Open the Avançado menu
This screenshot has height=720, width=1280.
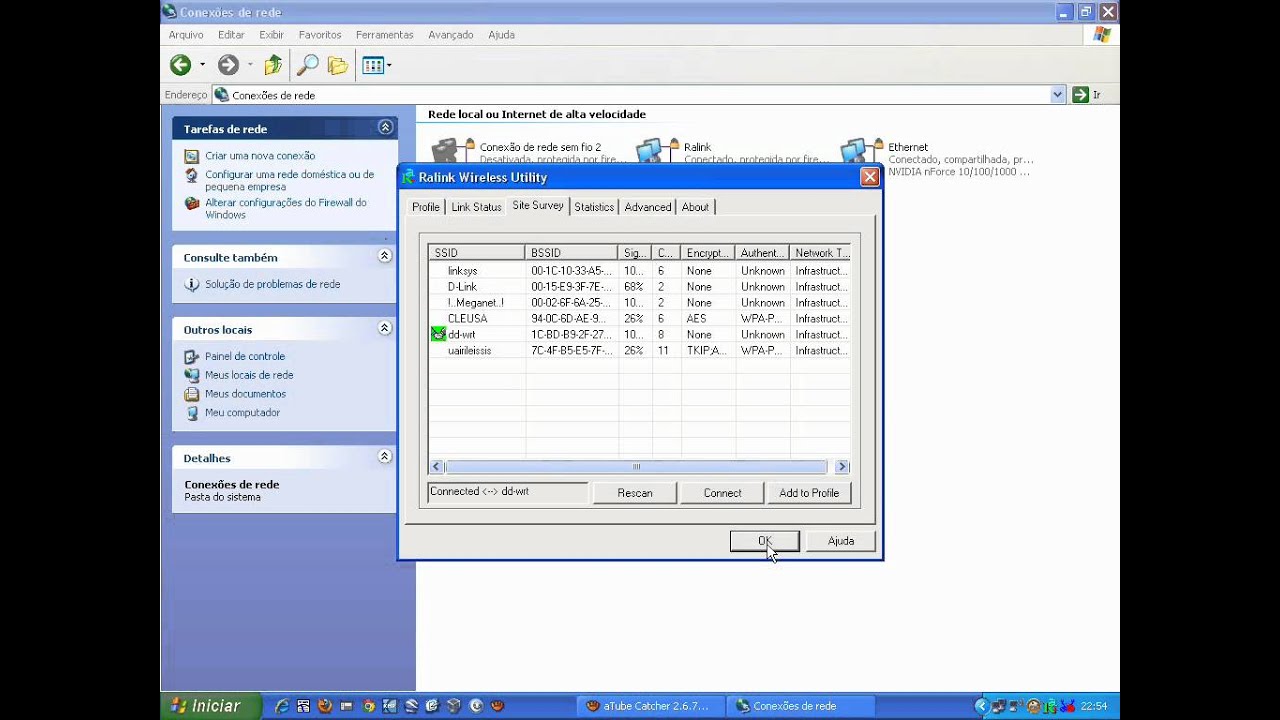tap(451, 35)
